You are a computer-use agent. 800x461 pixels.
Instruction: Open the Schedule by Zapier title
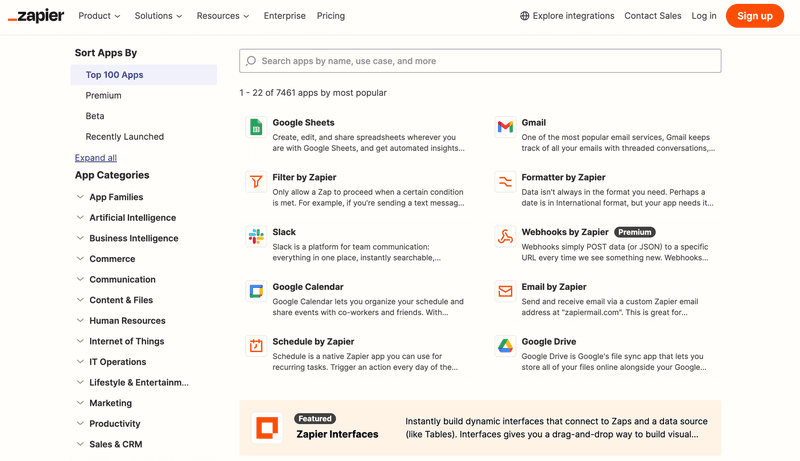pos(313,342)
